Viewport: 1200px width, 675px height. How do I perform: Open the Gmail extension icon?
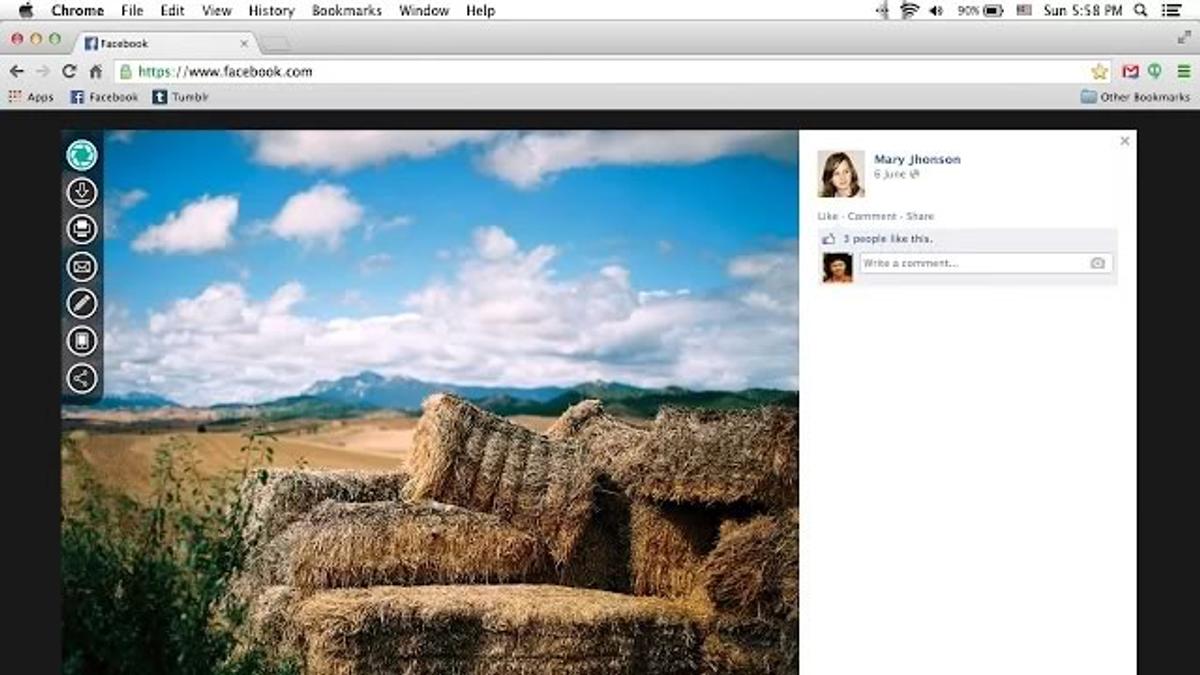[1130, 71]
